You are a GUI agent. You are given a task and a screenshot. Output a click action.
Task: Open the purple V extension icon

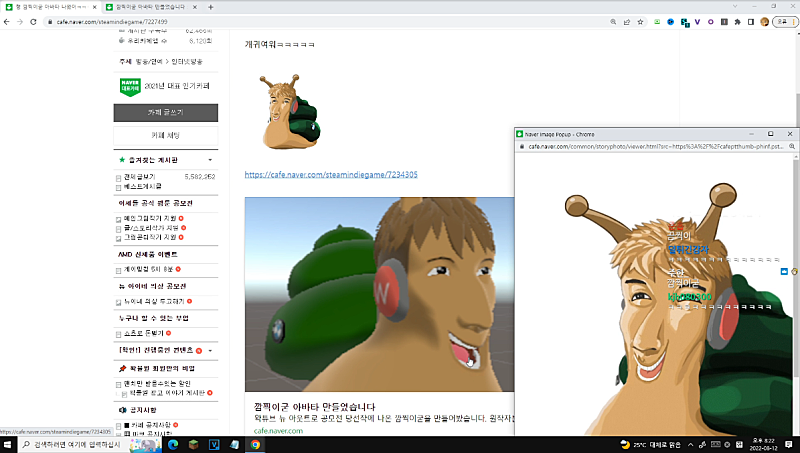coord(697,22)
